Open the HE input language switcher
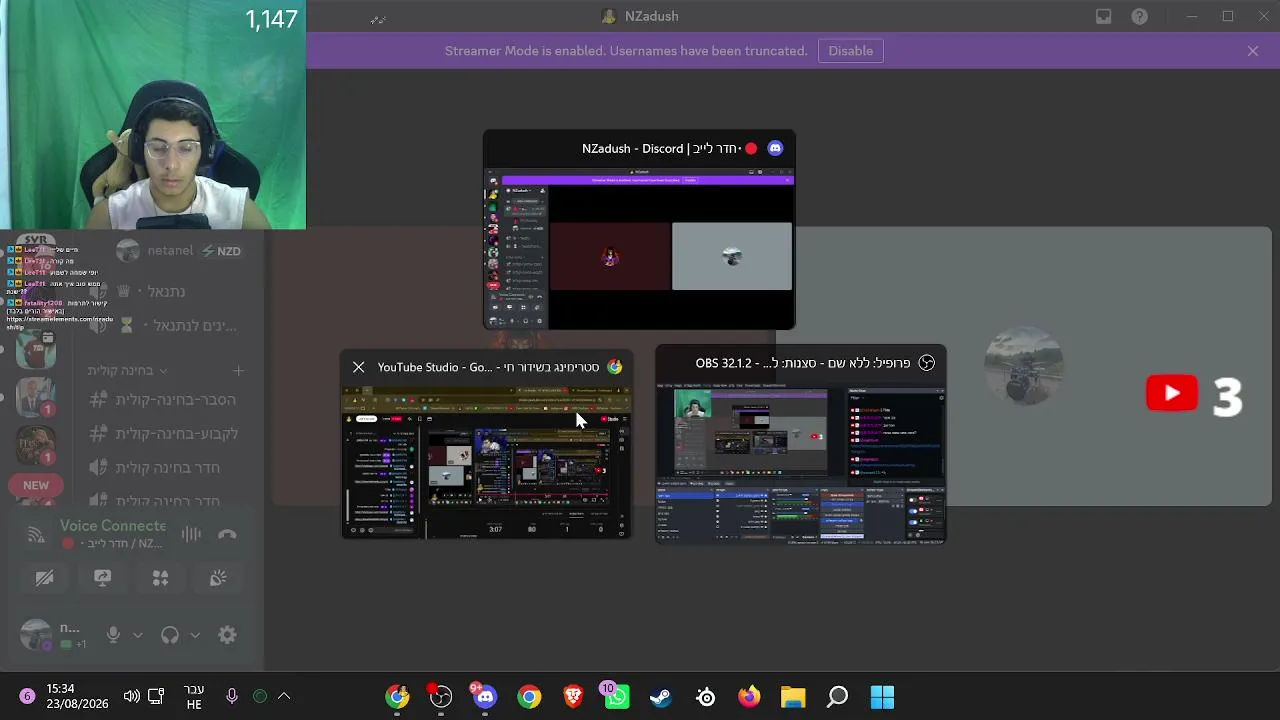This screenshot has height=720, width=1280. (194, 697)
